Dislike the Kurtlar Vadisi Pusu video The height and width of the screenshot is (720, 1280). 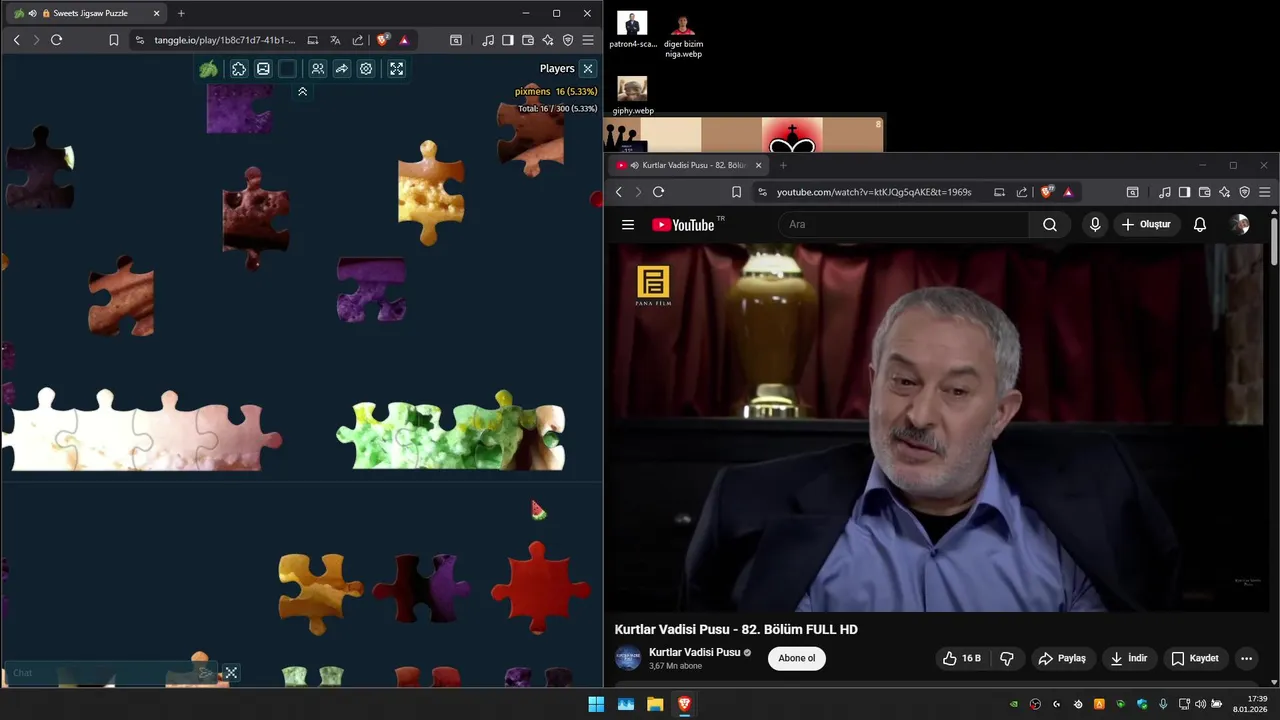1007,658
